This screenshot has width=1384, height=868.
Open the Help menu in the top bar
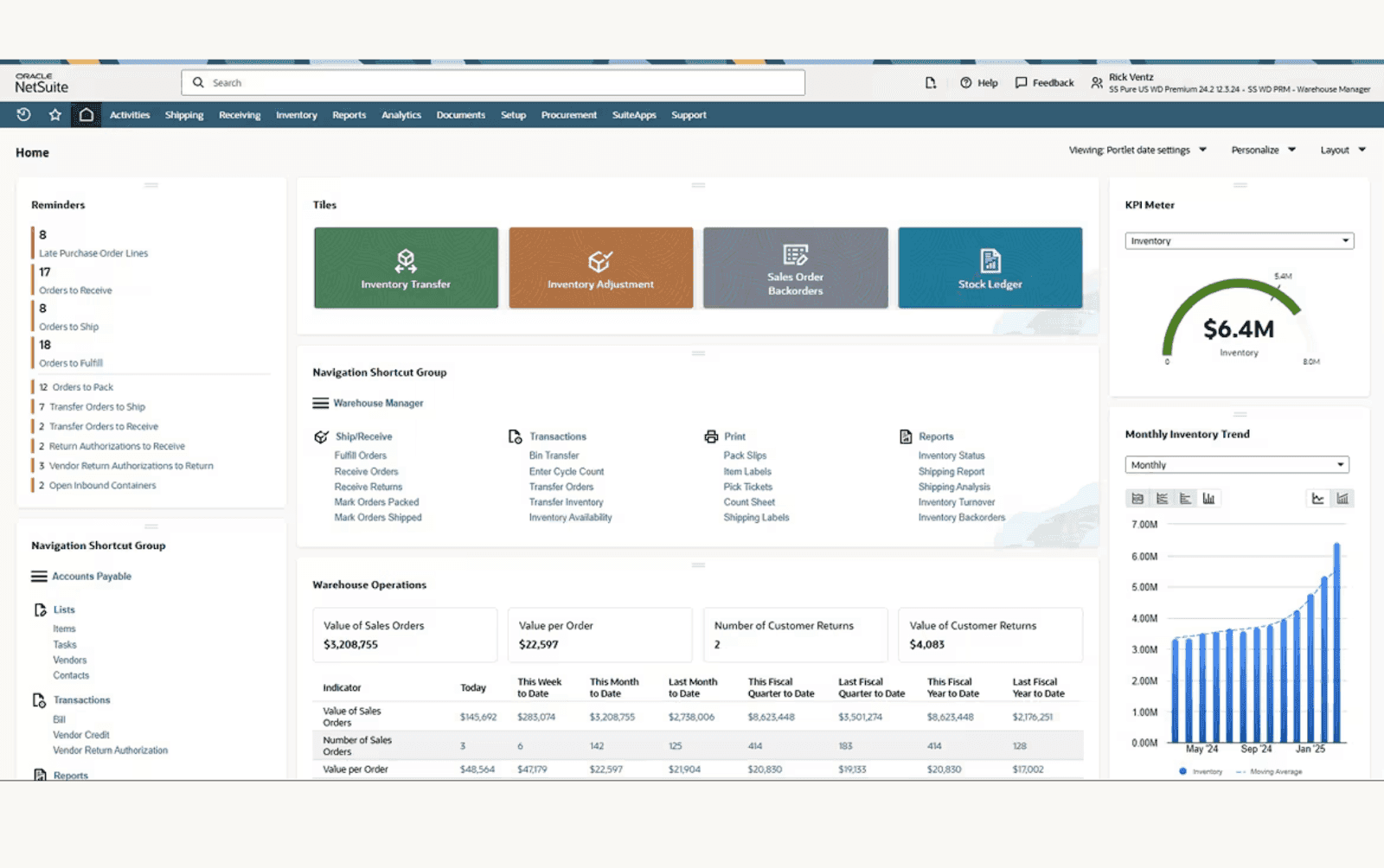pos(979,82)
